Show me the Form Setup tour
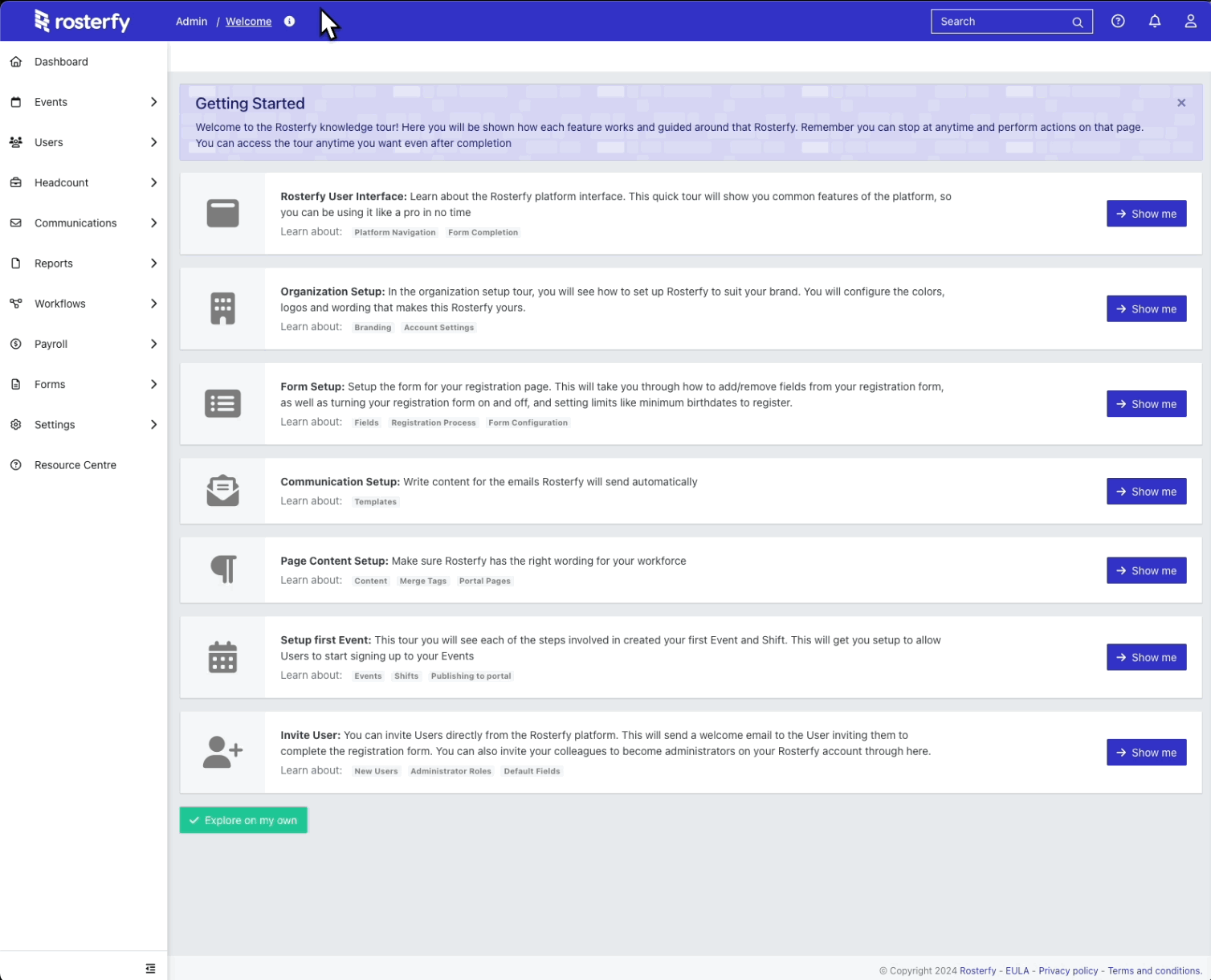 pos(1146,404)
